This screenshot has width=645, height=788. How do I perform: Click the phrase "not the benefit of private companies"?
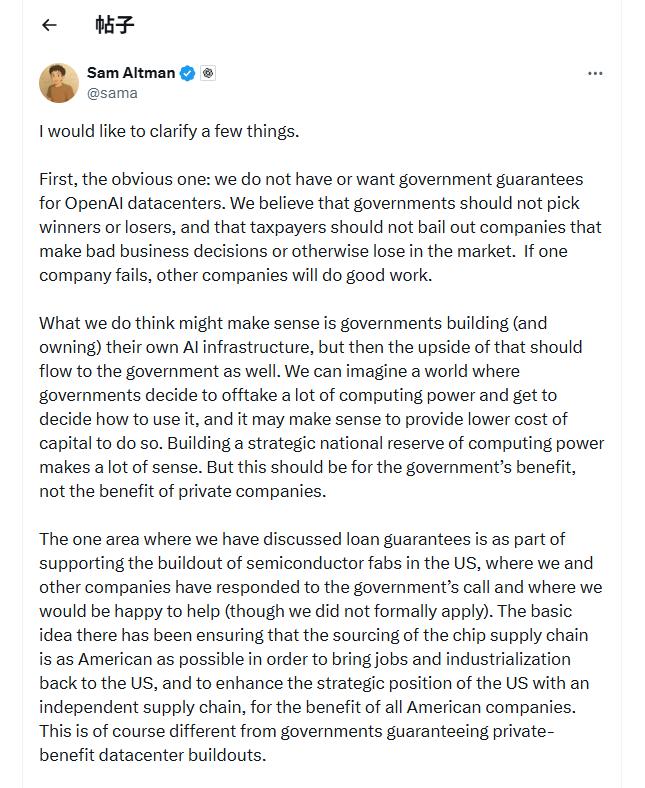(182, 491)
